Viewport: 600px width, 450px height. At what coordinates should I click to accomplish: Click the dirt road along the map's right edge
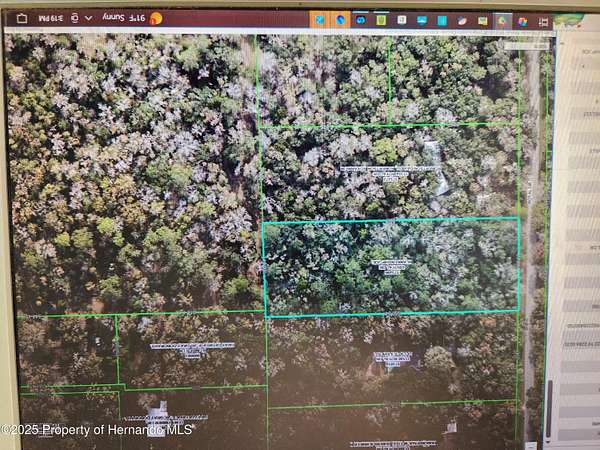[x=530, y=250]
